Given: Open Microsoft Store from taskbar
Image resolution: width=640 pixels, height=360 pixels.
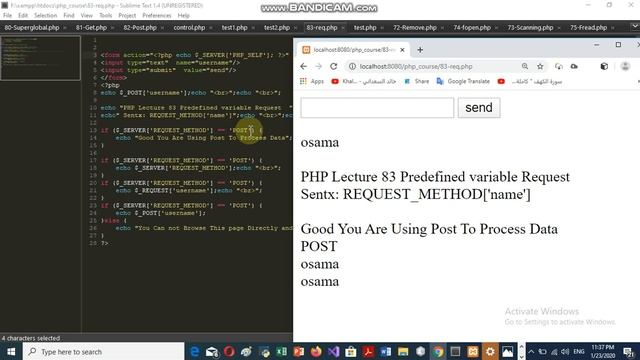Looking at the screenshot, I should tap(351, 351).
